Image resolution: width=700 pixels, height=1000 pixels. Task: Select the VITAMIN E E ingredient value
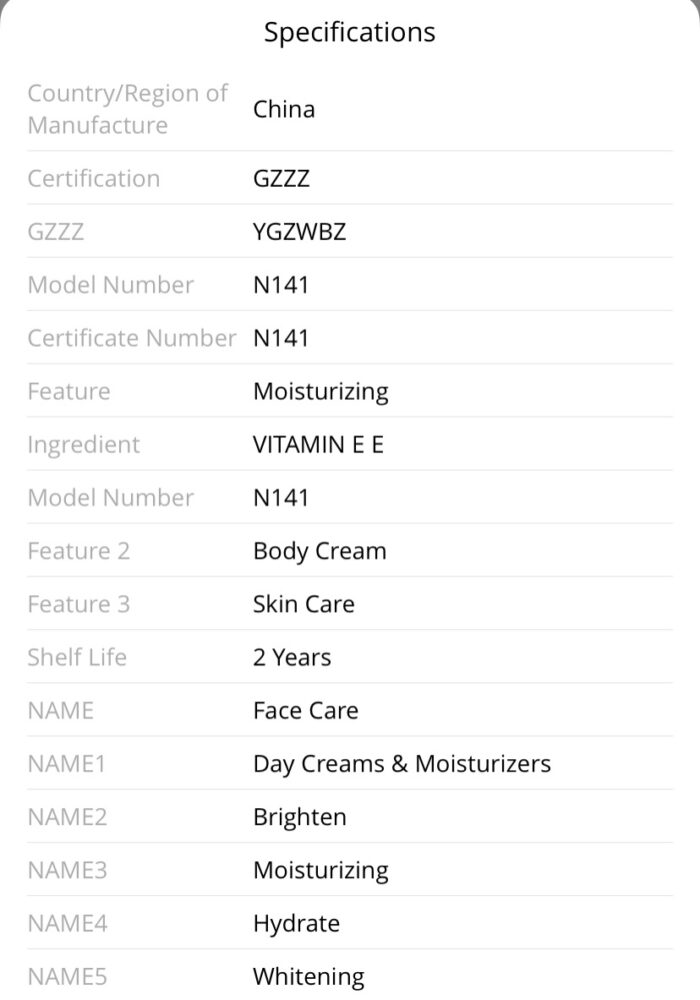click(x=318, y=445)
